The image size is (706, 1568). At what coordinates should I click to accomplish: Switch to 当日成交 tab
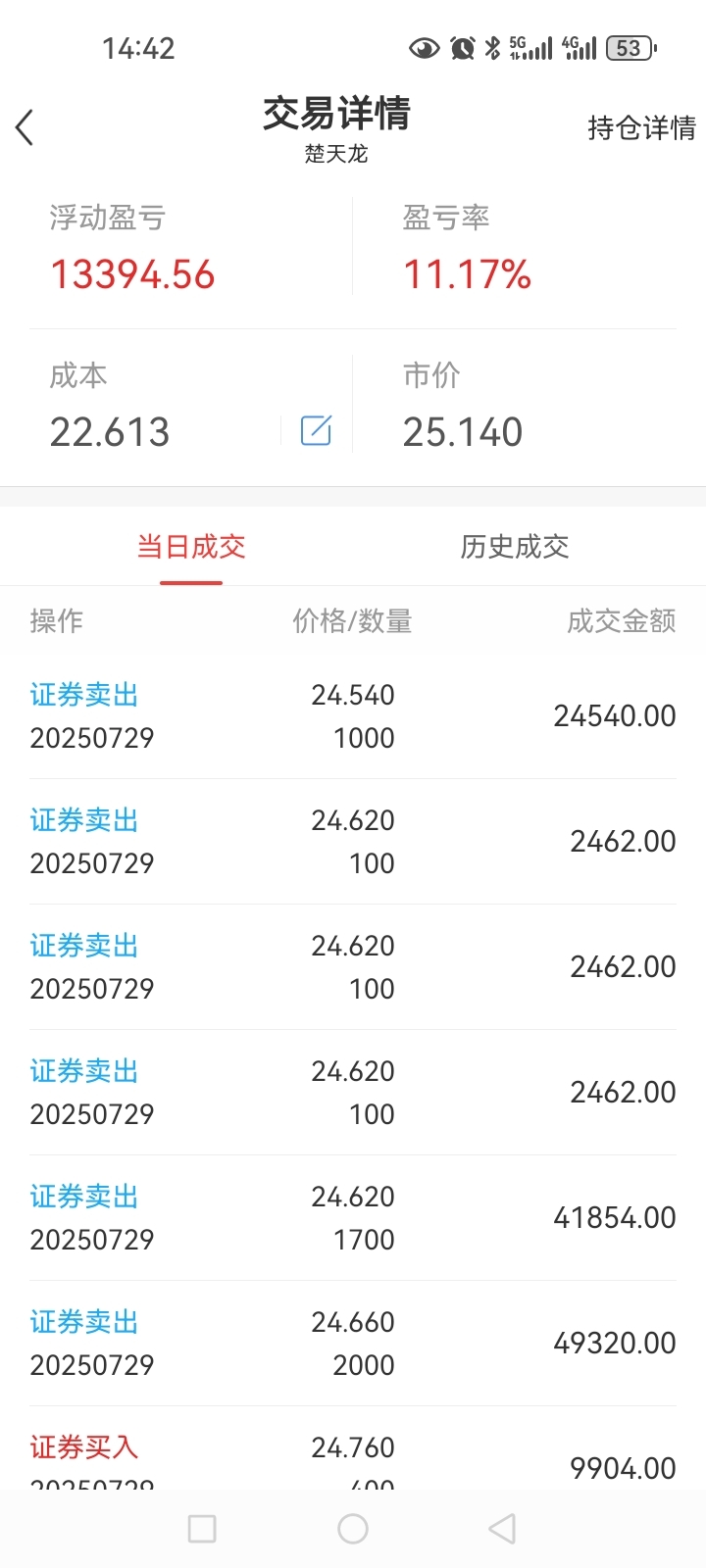(191, 547)
